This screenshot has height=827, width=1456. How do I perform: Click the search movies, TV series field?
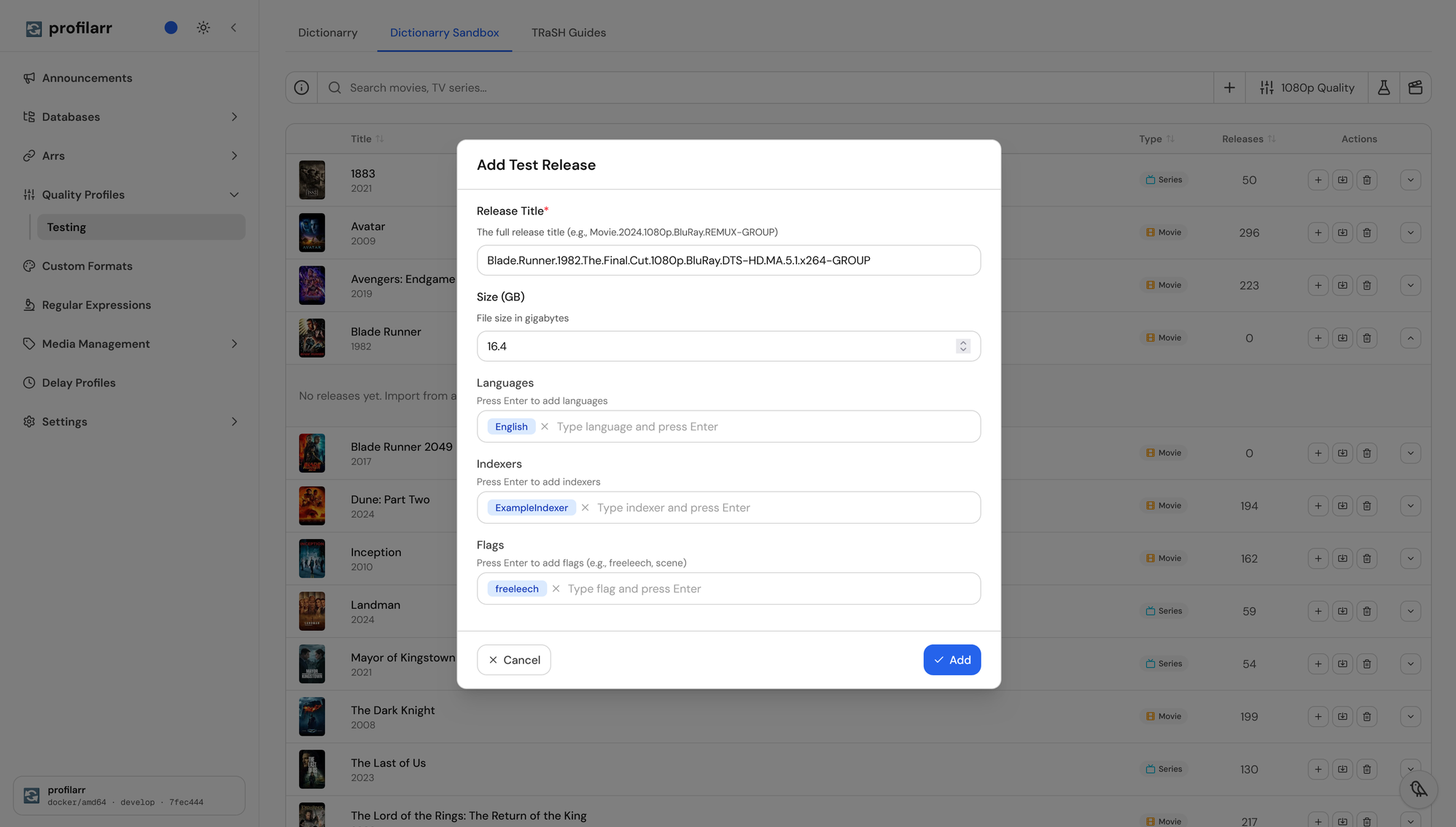[x=765, y=88]
